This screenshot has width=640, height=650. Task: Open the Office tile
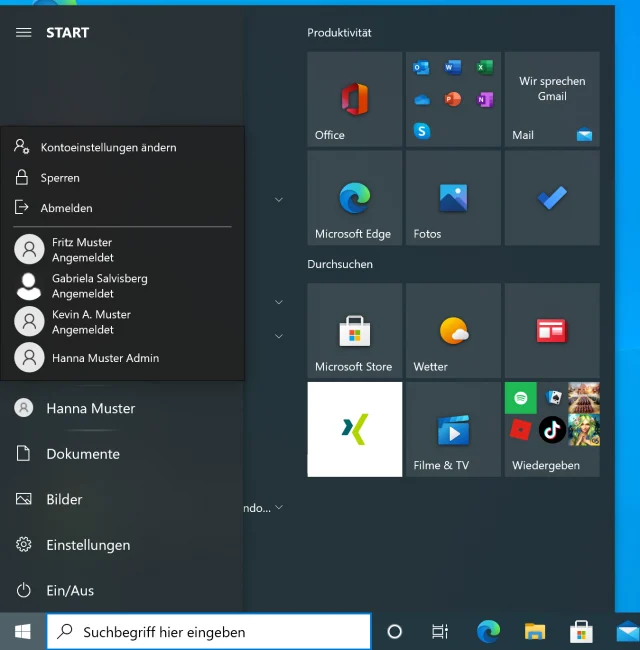[354, 100]
